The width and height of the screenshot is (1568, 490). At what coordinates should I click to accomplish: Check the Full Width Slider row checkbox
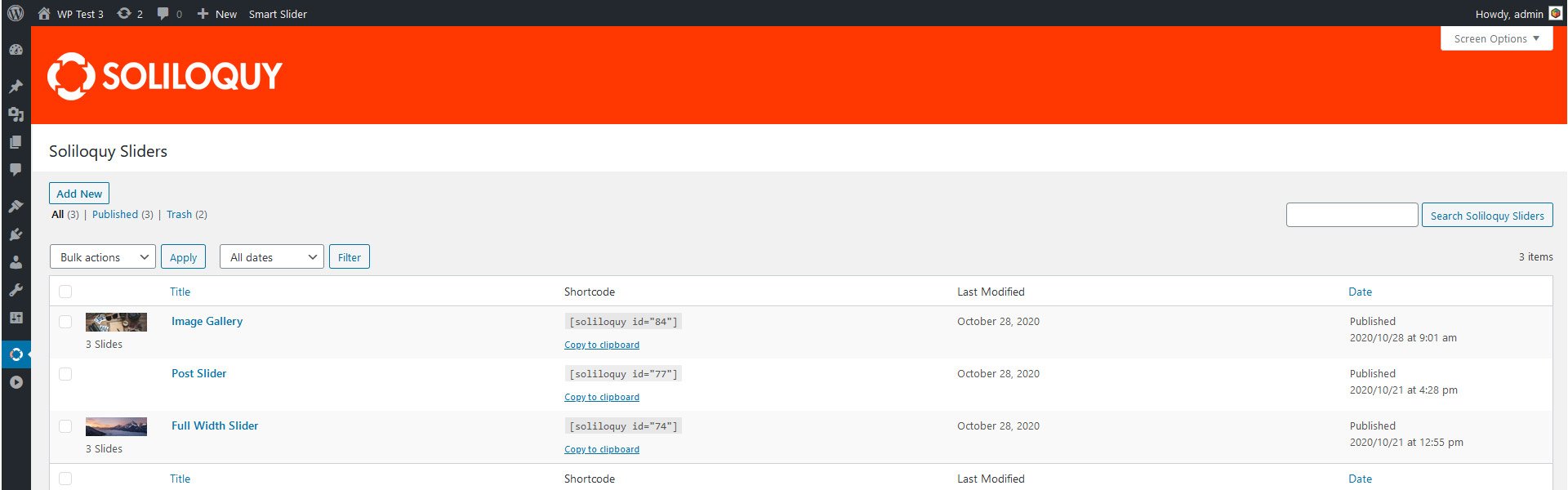pos(65,426)
